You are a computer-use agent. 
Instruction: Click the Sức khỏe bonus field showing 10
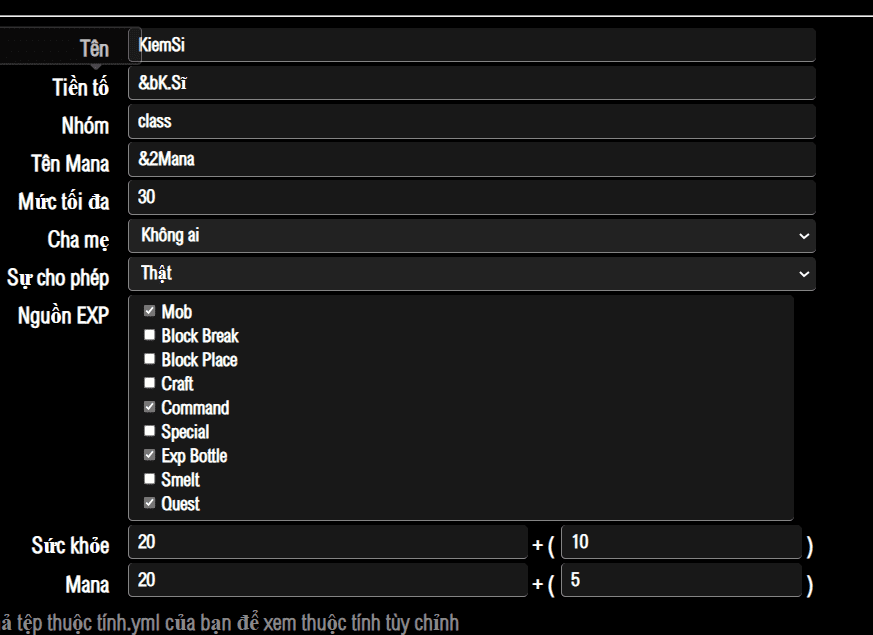[681, 543]
